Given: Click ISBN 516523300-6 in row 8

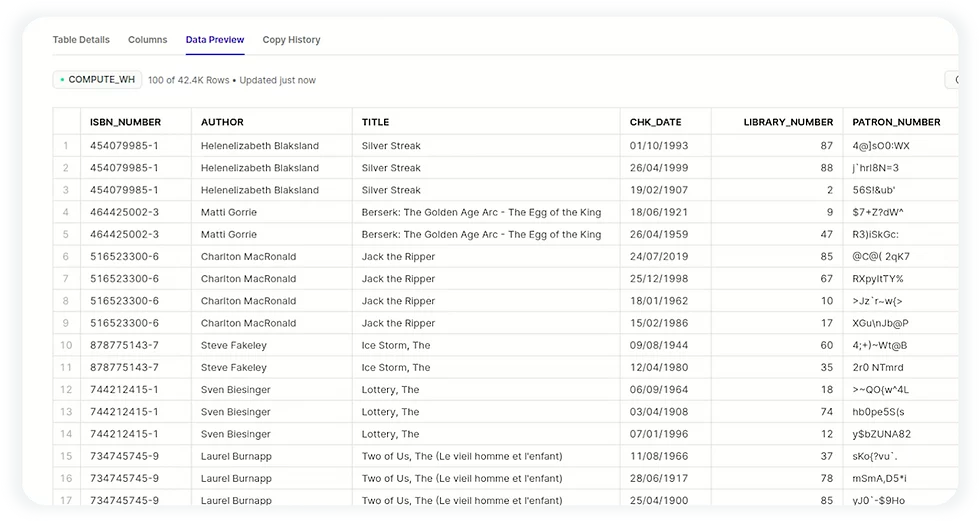Looking at the screenshot, I should point(124,301).
